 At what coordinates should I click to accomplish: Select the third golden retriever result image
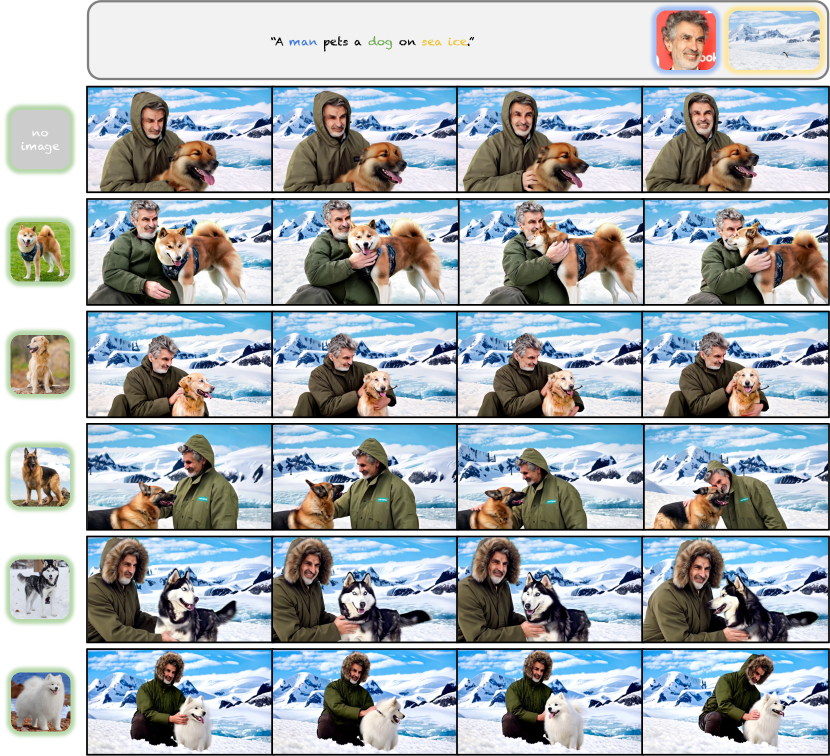tap(549, 364)
